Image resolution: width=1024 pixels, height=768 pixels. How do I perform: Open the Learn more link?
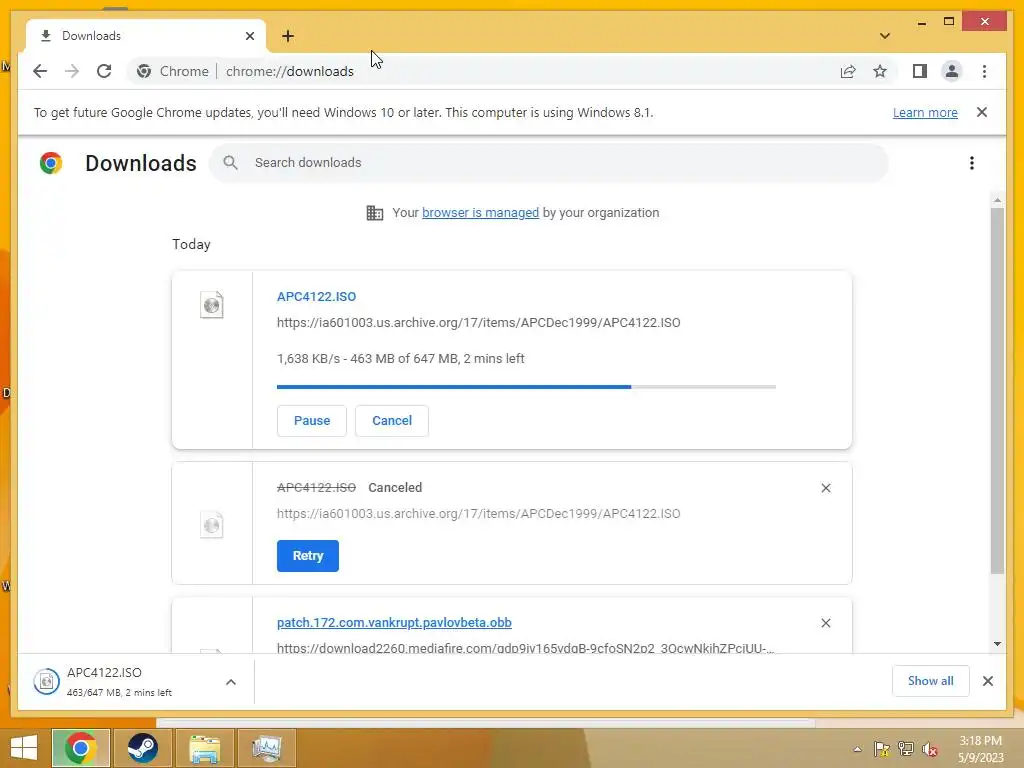(925, 112)
